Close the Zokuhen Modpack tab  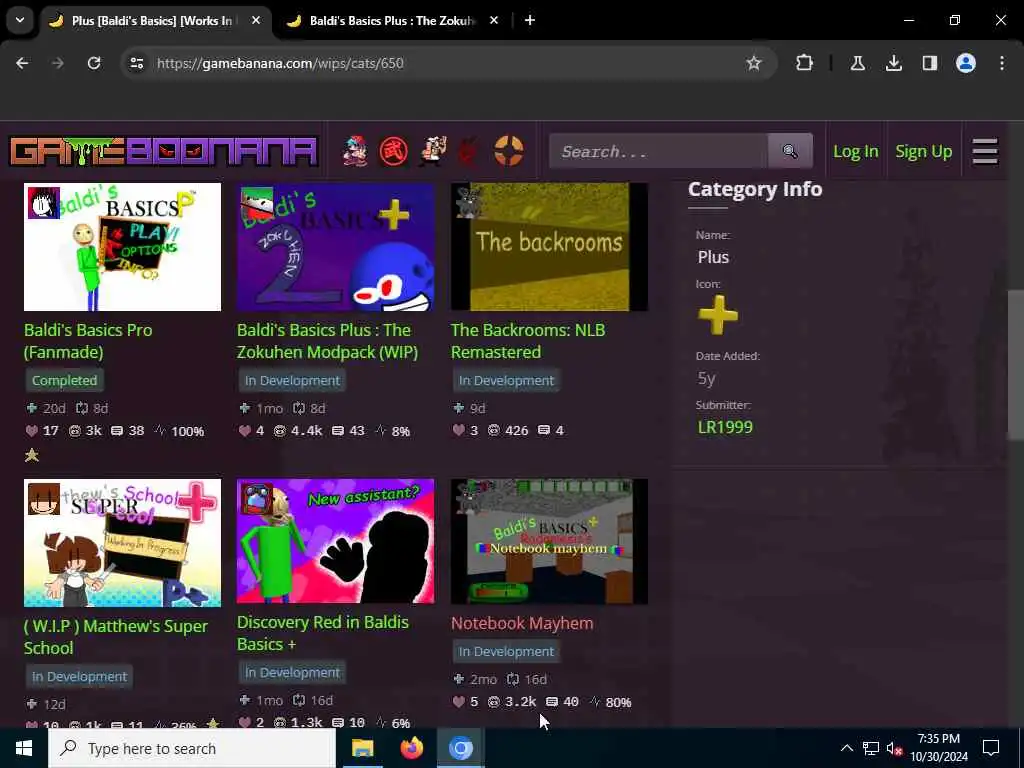pyautogui.click(x=494, y=20)
